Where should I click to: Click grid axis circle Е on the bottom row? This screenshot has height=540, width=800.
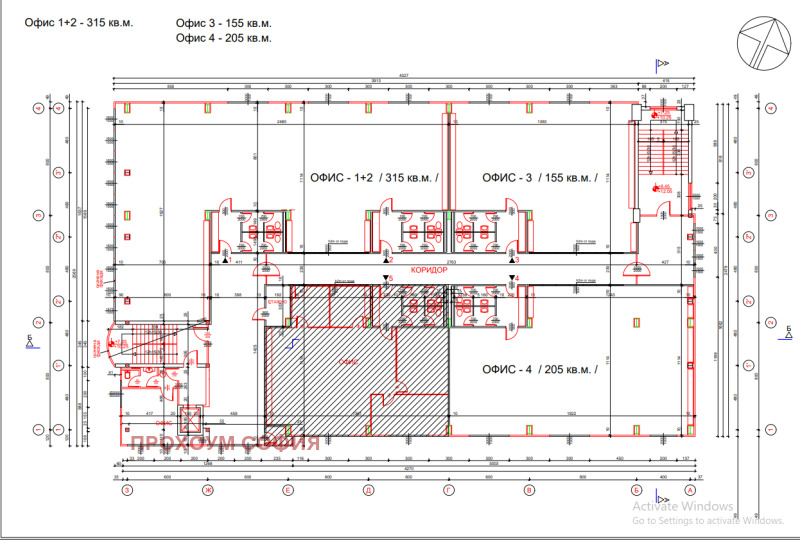coord(287,491)
